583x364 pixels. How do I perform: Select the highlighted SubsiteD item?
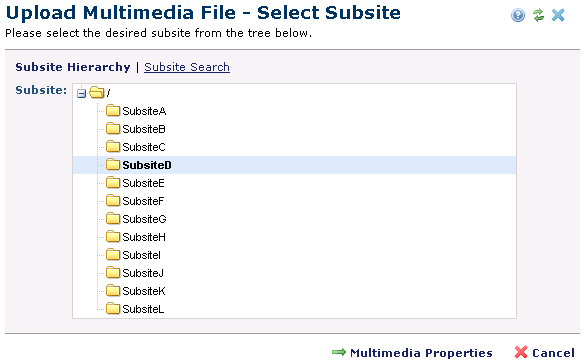pyautogui.click(x=147, y=165)
